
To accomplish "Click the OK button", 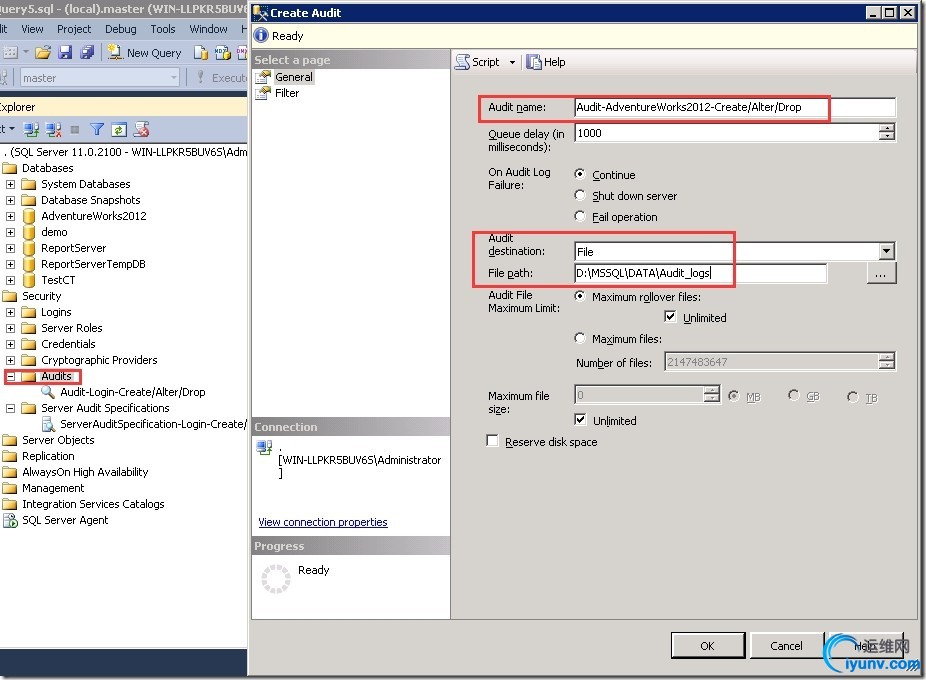I will click(707, 646).
